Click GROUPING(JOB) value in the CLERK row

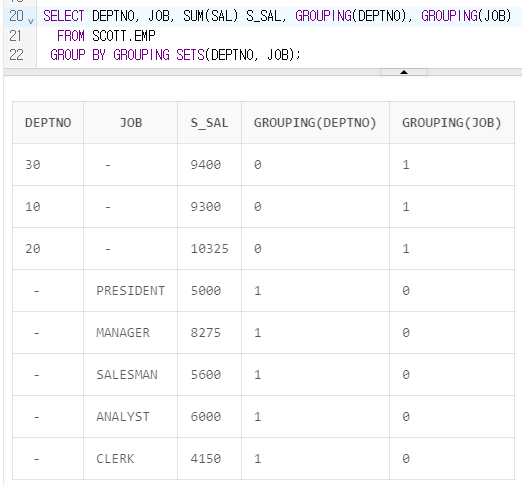point(452,459)
